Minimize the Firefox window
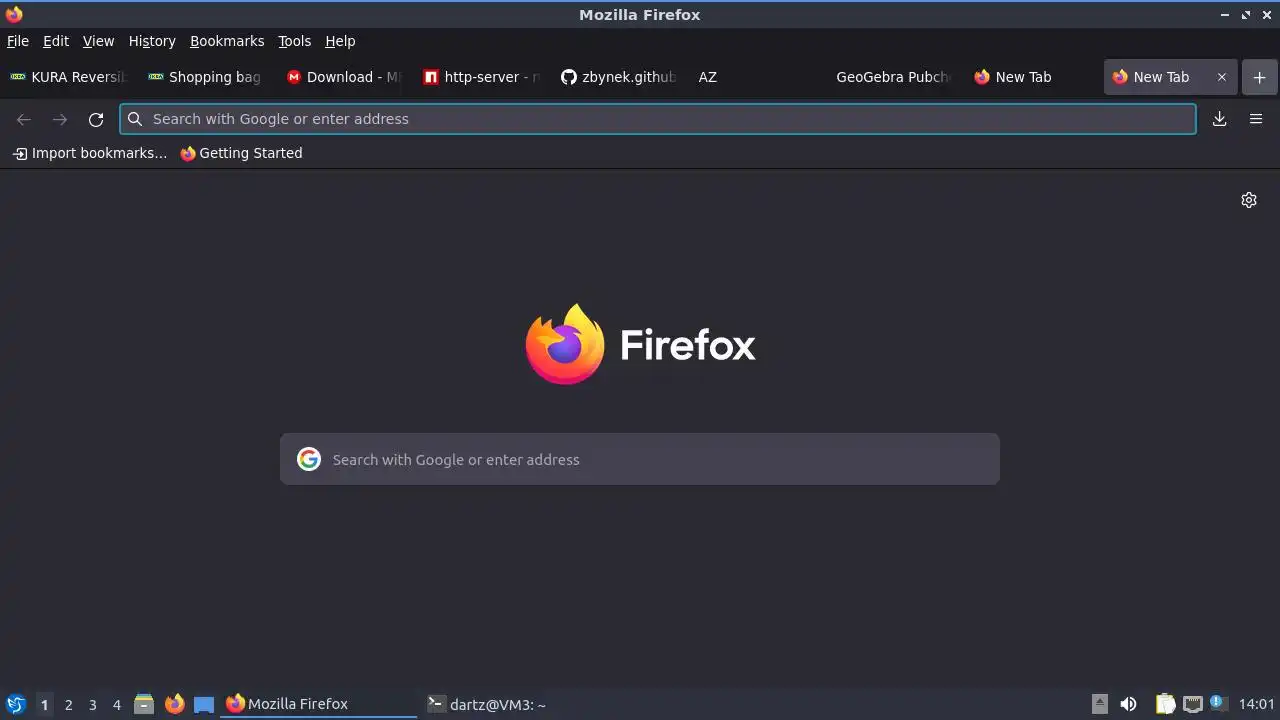 click(1225, 15)
